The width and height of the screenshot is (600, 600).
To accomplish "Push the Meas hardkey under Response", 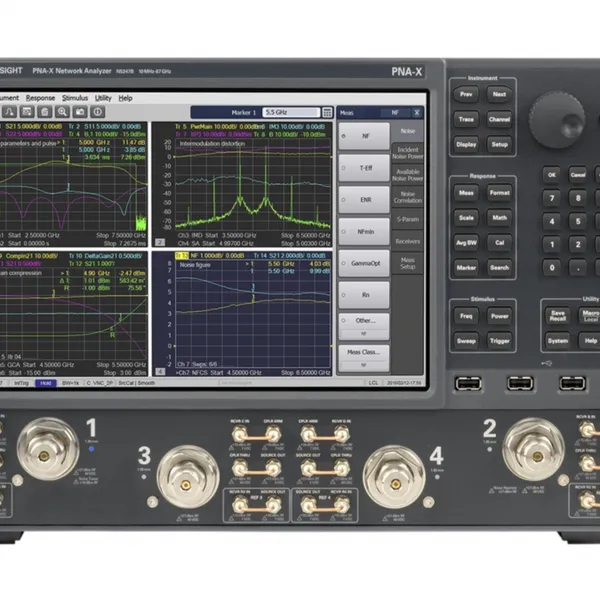I will (466, 193).
